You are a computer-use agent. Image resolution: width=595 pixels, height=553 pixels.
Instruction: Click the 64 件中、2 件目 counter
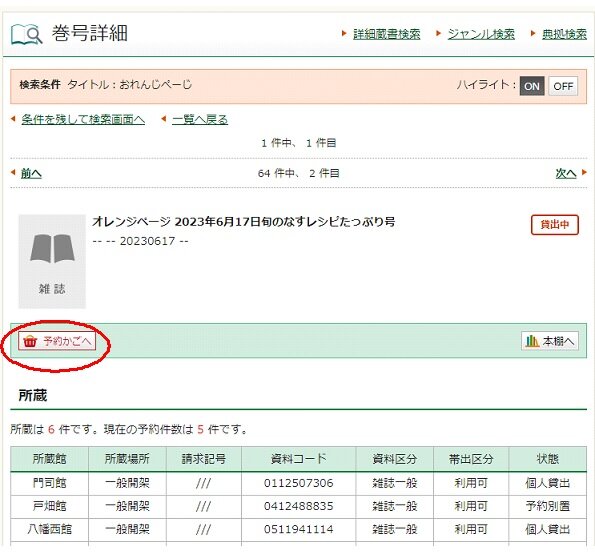[x=298, y=173]
